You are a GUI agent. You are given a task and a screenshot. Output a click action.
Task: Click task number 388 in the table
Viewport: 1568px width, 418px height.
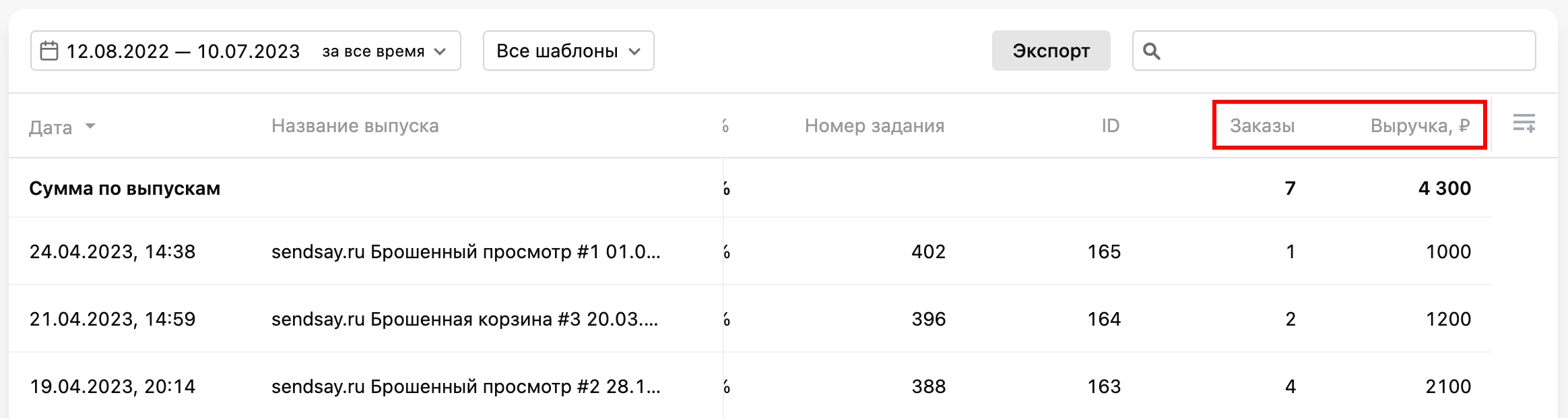pyautogui.click(x=928, y=386)
